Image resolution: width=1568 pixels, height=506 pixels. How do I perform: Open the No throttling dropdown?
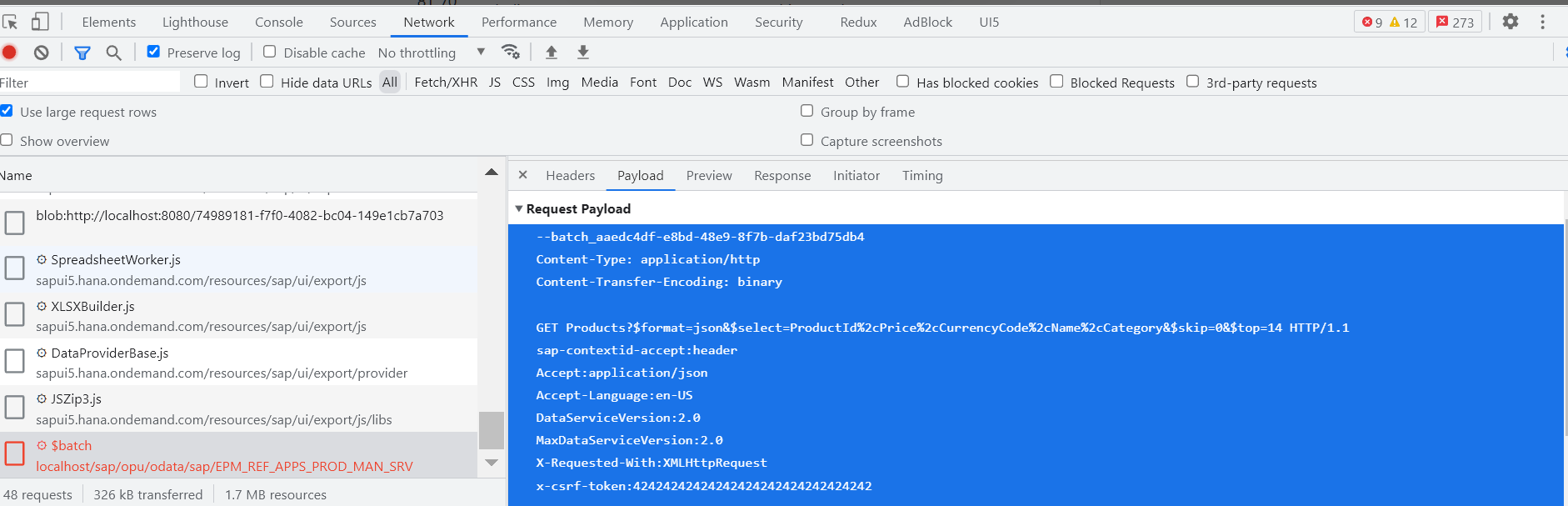(432, 53)
